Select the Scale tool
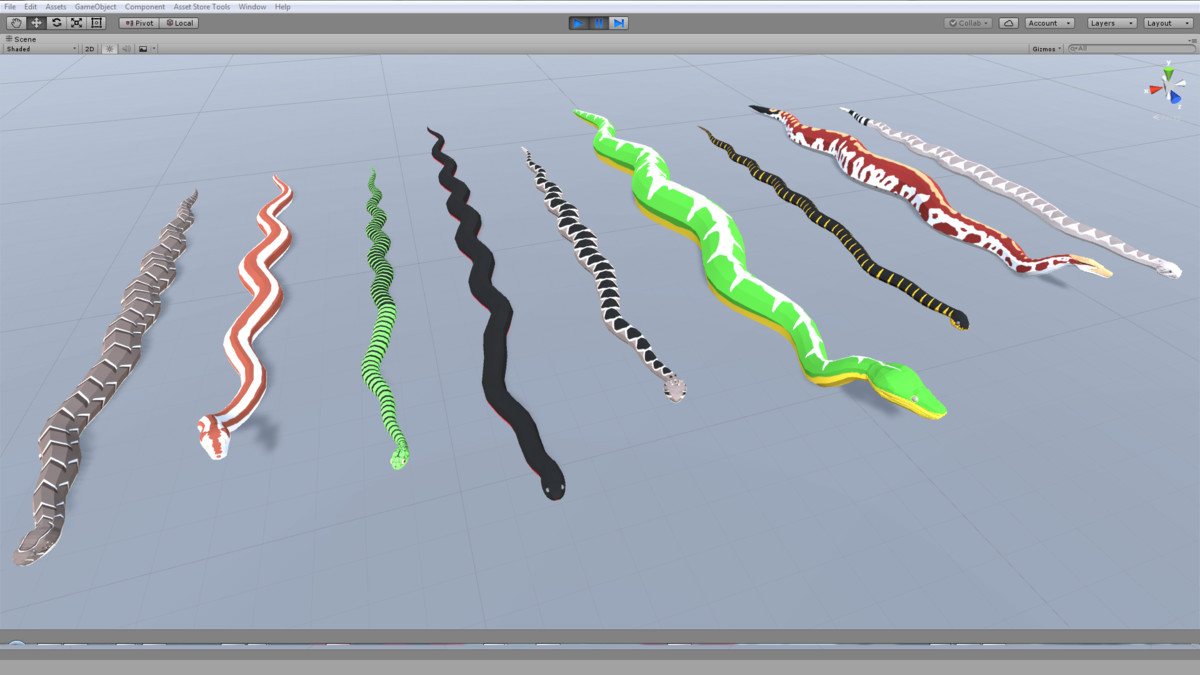1200x675 pixels. click(77, 22)
